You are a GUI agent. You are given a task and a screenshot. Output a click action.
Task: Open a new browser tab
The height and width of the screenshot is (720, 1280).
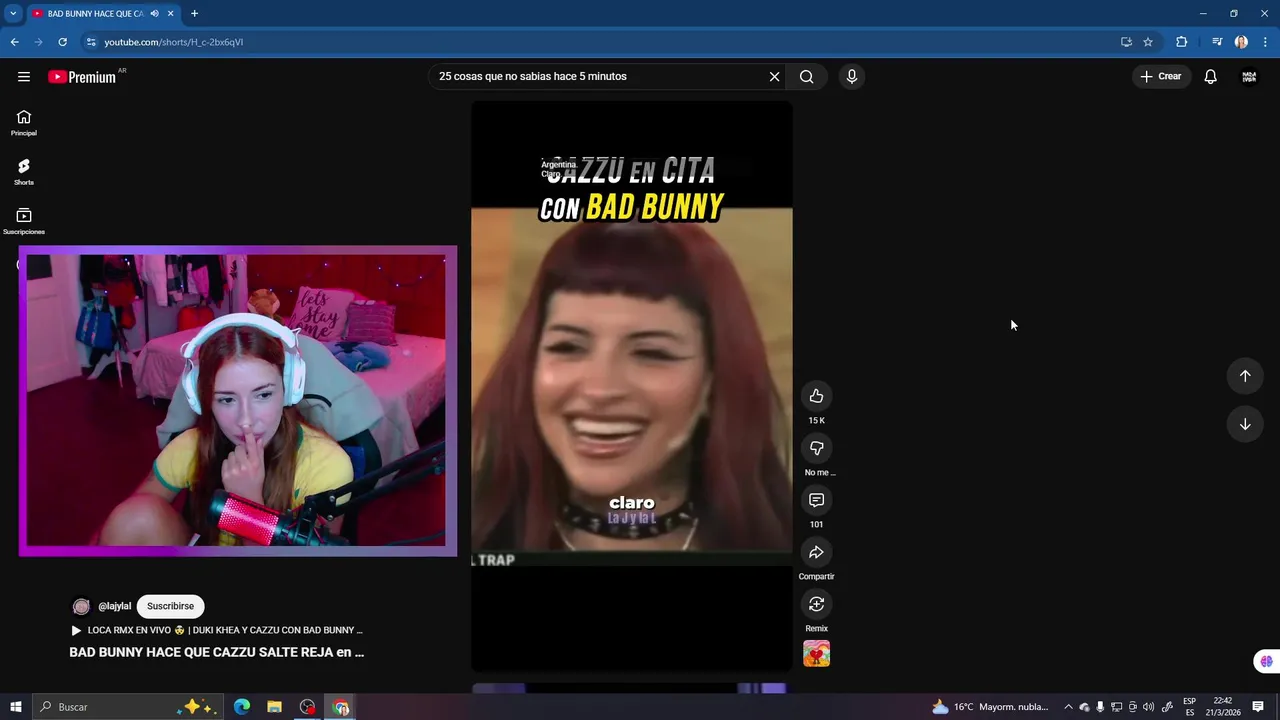pos(194,13)
